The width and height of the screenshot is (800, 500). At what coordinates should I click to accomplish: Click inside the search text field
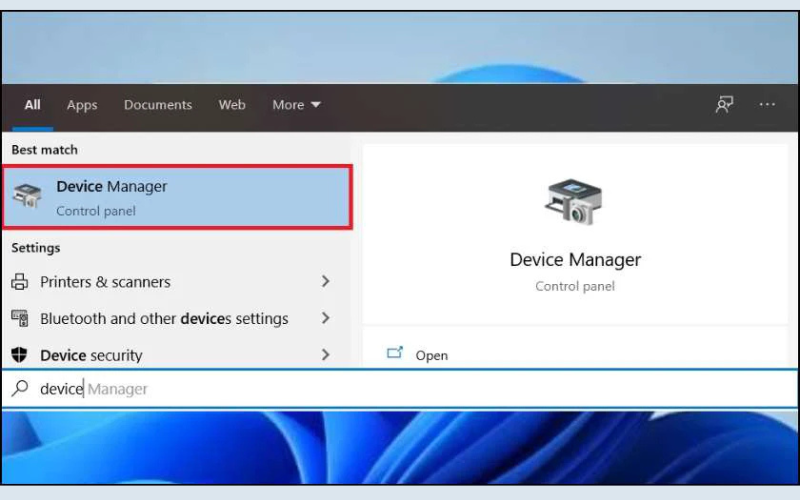tap(400, 389)
